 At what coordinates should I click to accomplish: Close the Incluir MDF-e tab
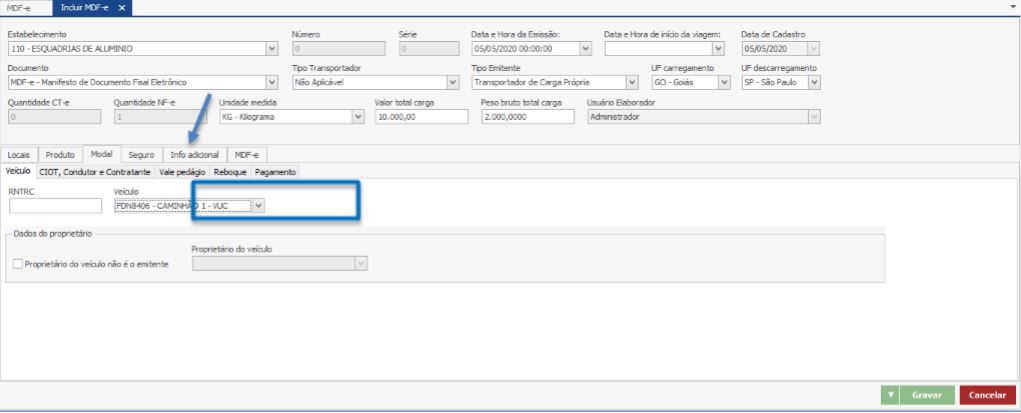(x=122, y=8)
